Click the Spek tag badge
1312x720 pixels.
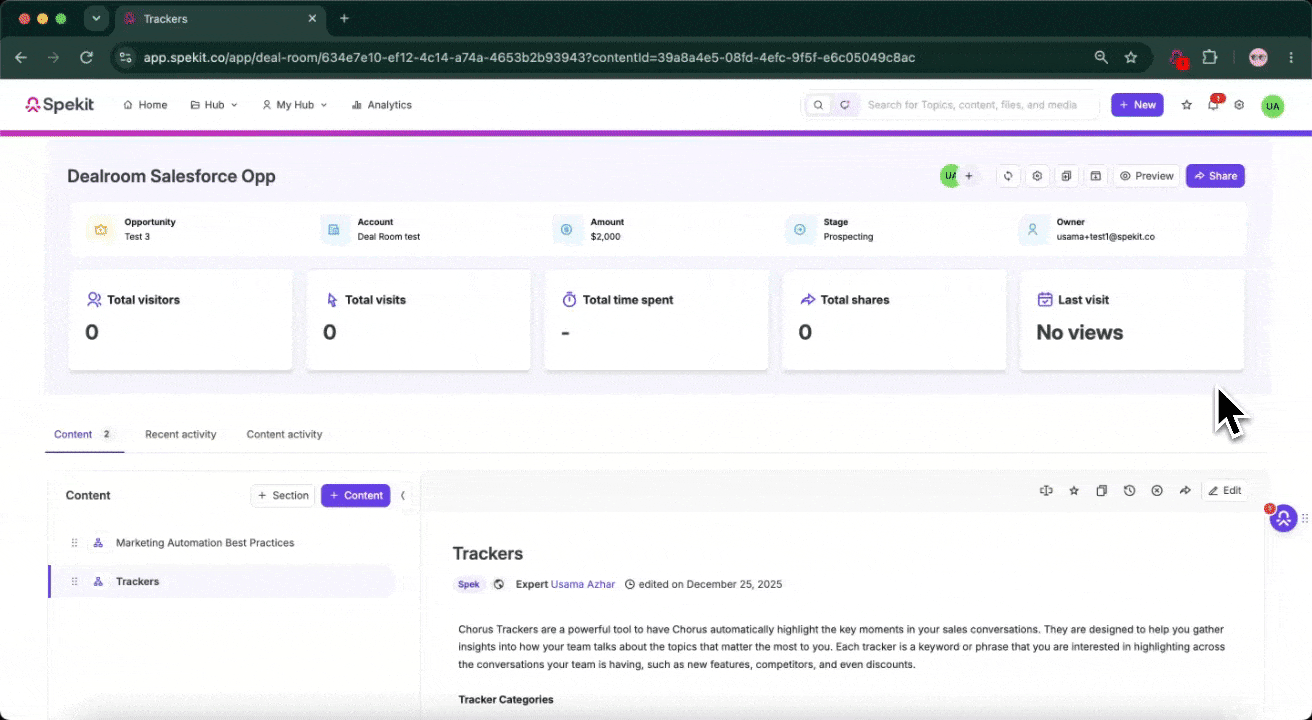click(x=469, y=584)
